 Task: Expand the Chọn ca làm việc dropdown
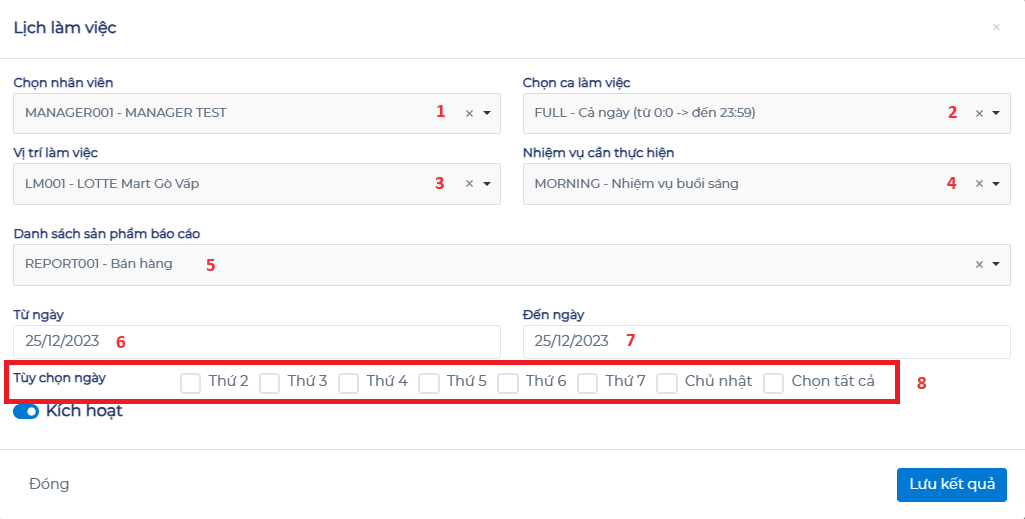(x=996, y=113)
